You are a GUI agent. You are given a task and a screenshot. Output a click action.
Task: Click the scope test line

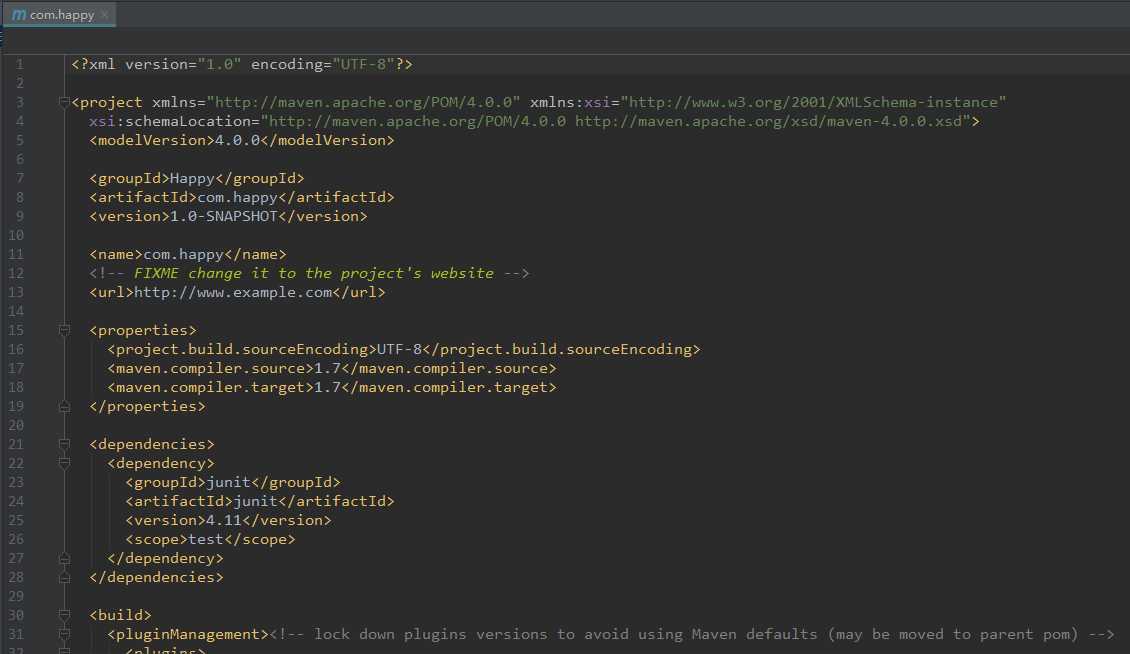[210, 539]
